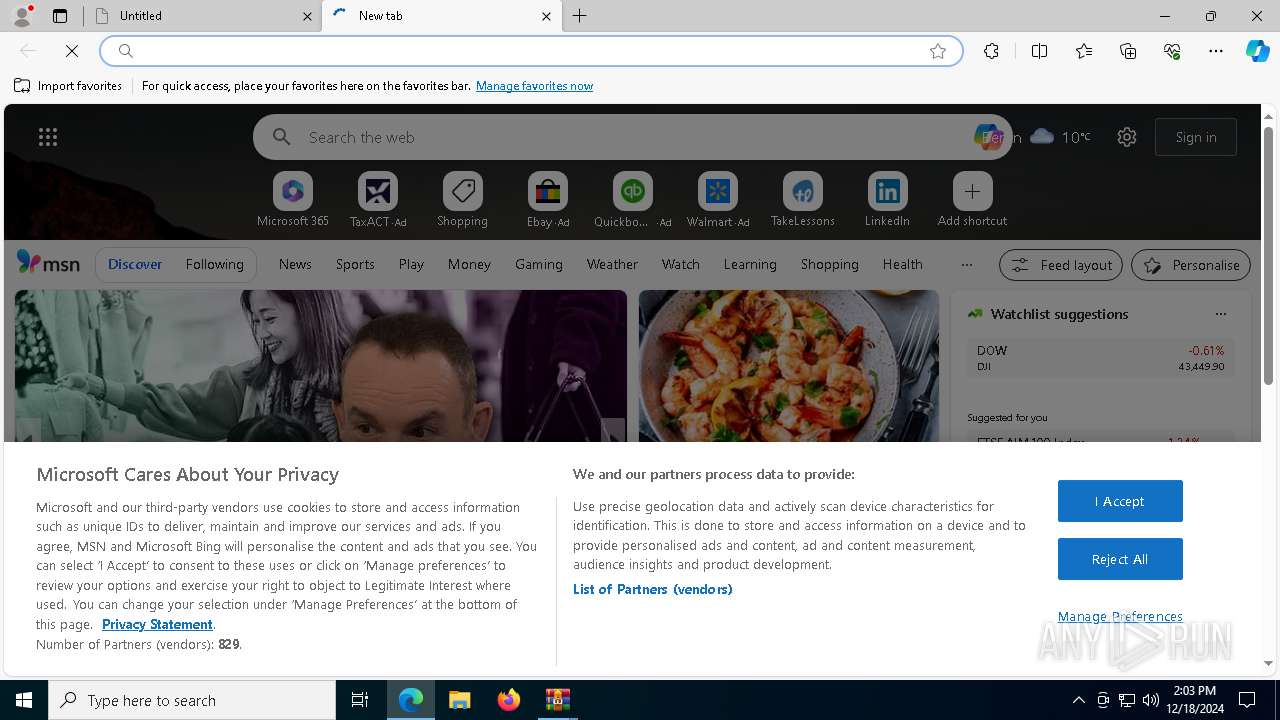Open the Weather category
The height and width of the screenshot is (720, 1280).
coord(612,264)
